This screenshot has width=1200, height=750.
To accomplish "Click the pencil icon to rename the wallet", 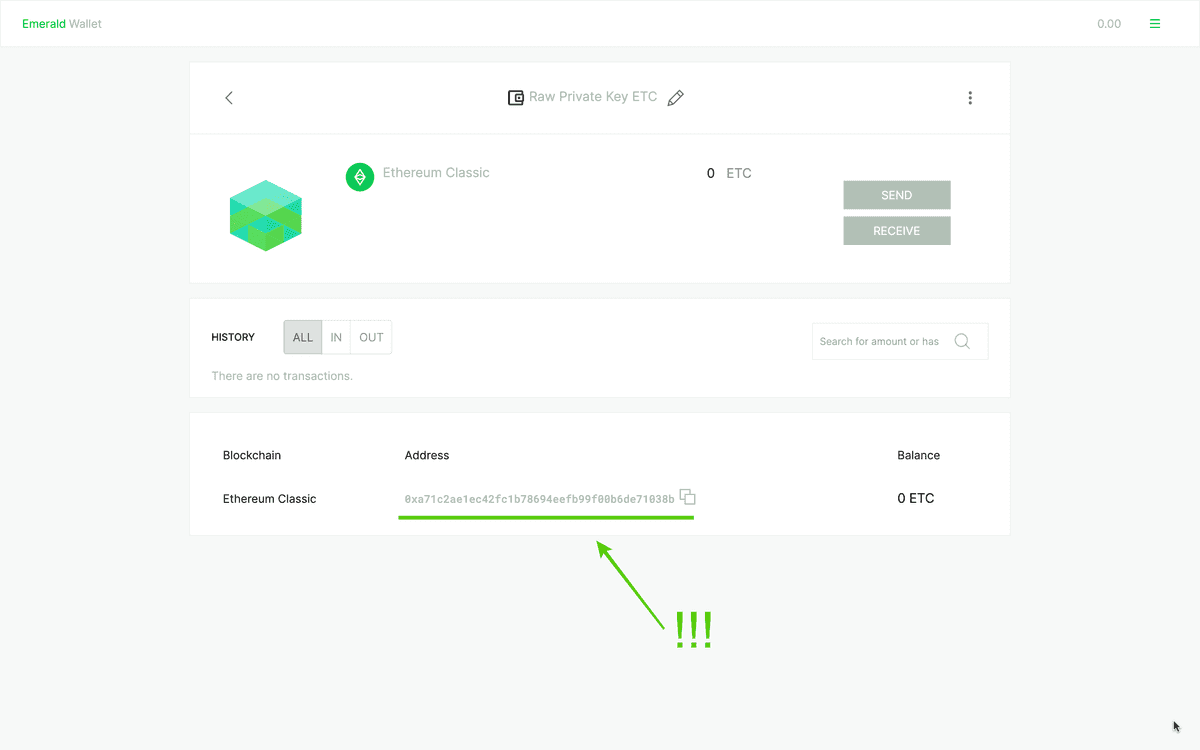I will click(x=675, y=97).
